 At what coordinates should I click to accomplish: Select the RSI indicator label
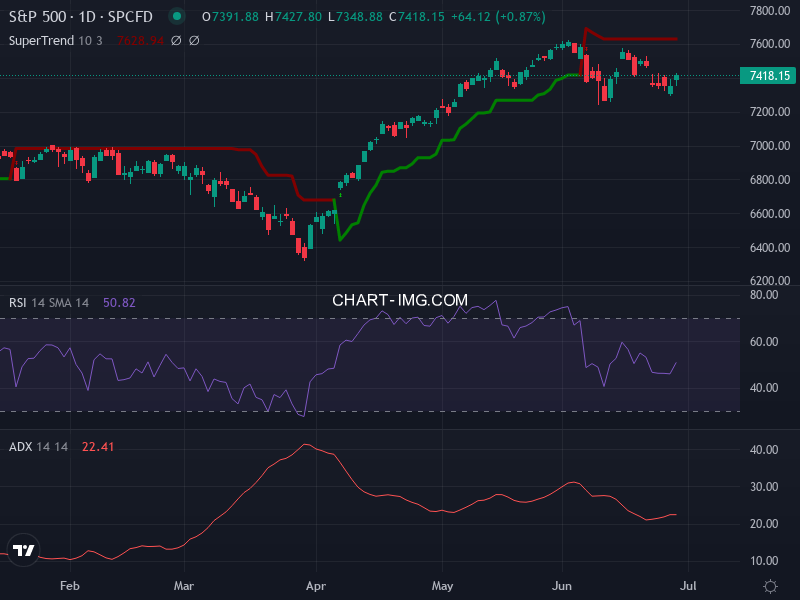pos(17,303)
